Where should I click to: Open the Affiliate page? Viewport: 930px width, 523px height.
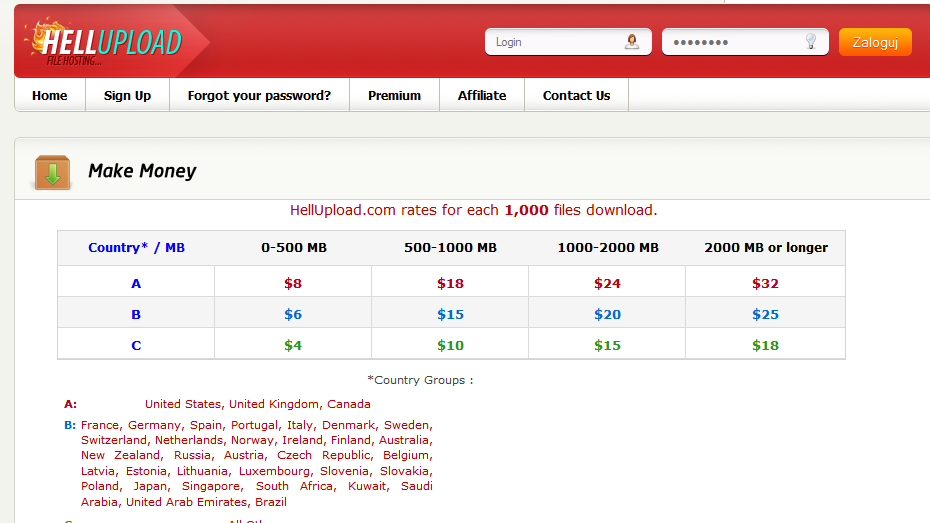coord(482,96)
